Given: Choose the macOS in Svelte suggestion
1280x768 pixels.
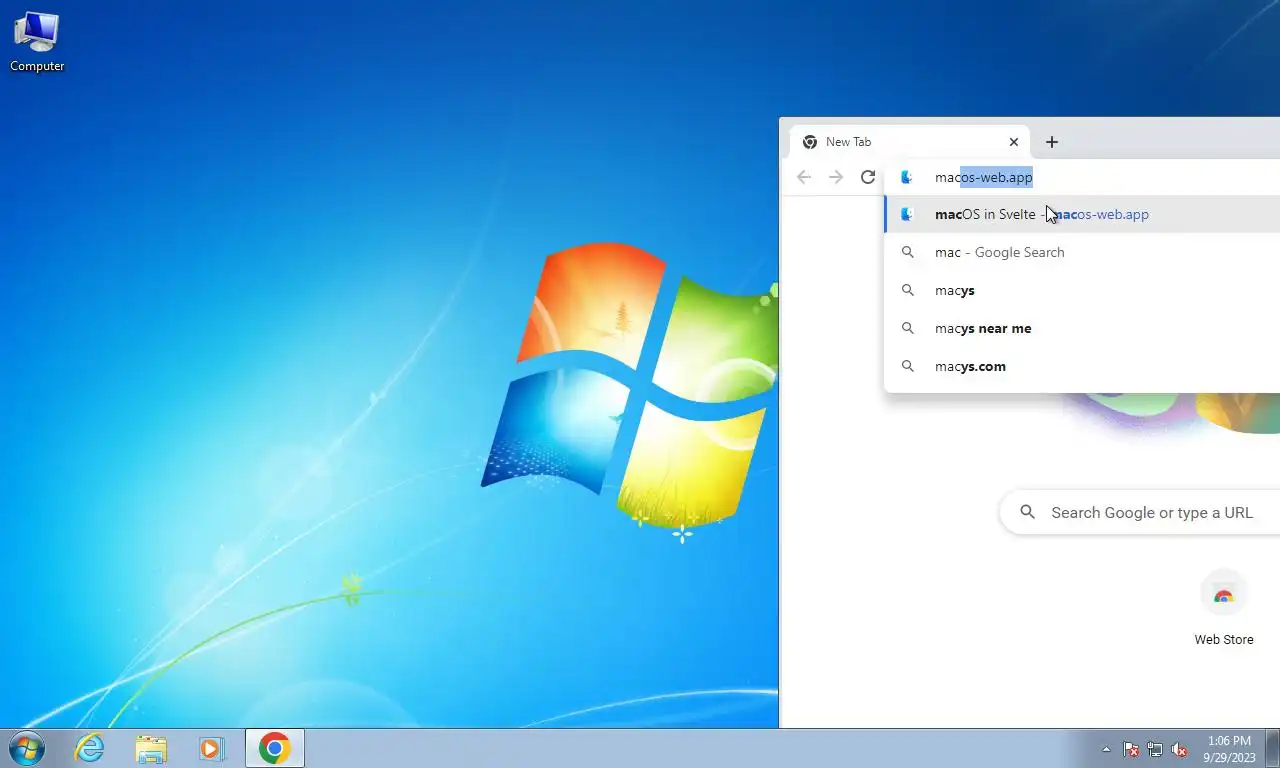Looking at the screenshot, I should [1082, 214].
